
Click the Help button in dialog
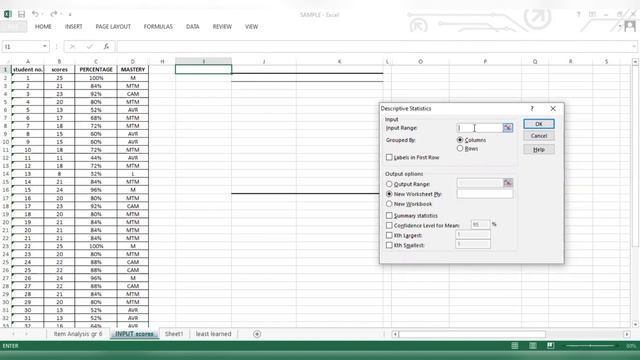pyautogui.click(x=539, y=149)
